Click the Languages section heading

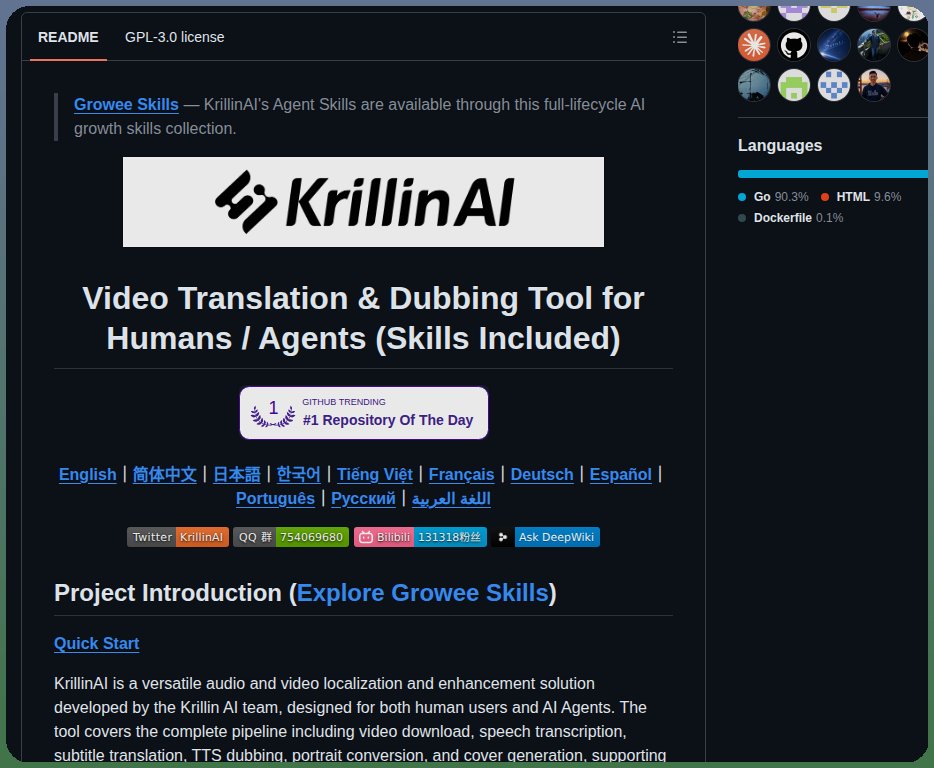point(780,145)
